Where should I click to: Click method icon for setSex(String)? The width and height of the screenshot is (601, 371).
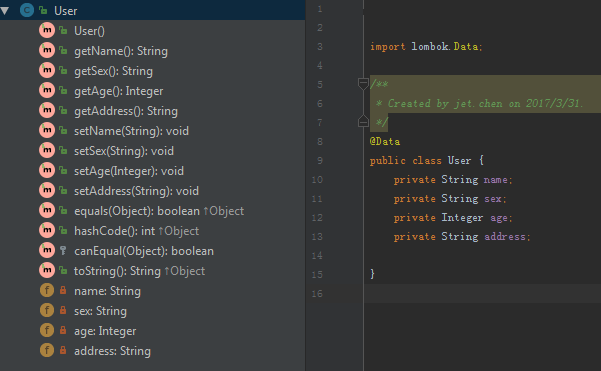pos(47,150)
